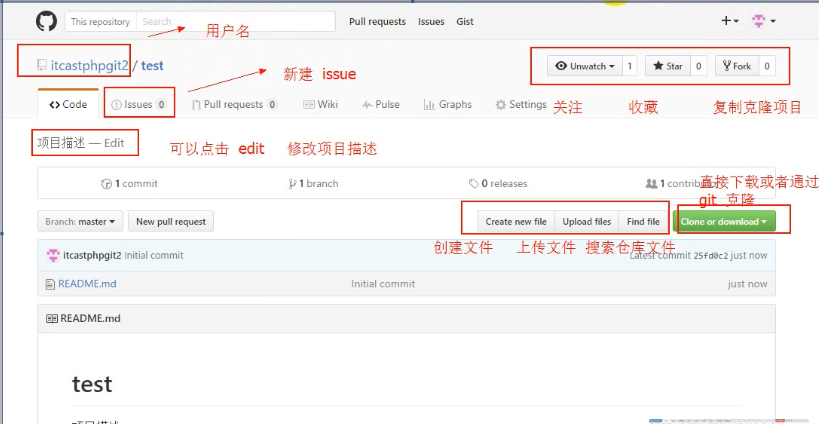Image resolution: width=819 pixels, height=424 pixels.
Task: Switch to the repository Issues tab
Action: (x=139, y=104)
